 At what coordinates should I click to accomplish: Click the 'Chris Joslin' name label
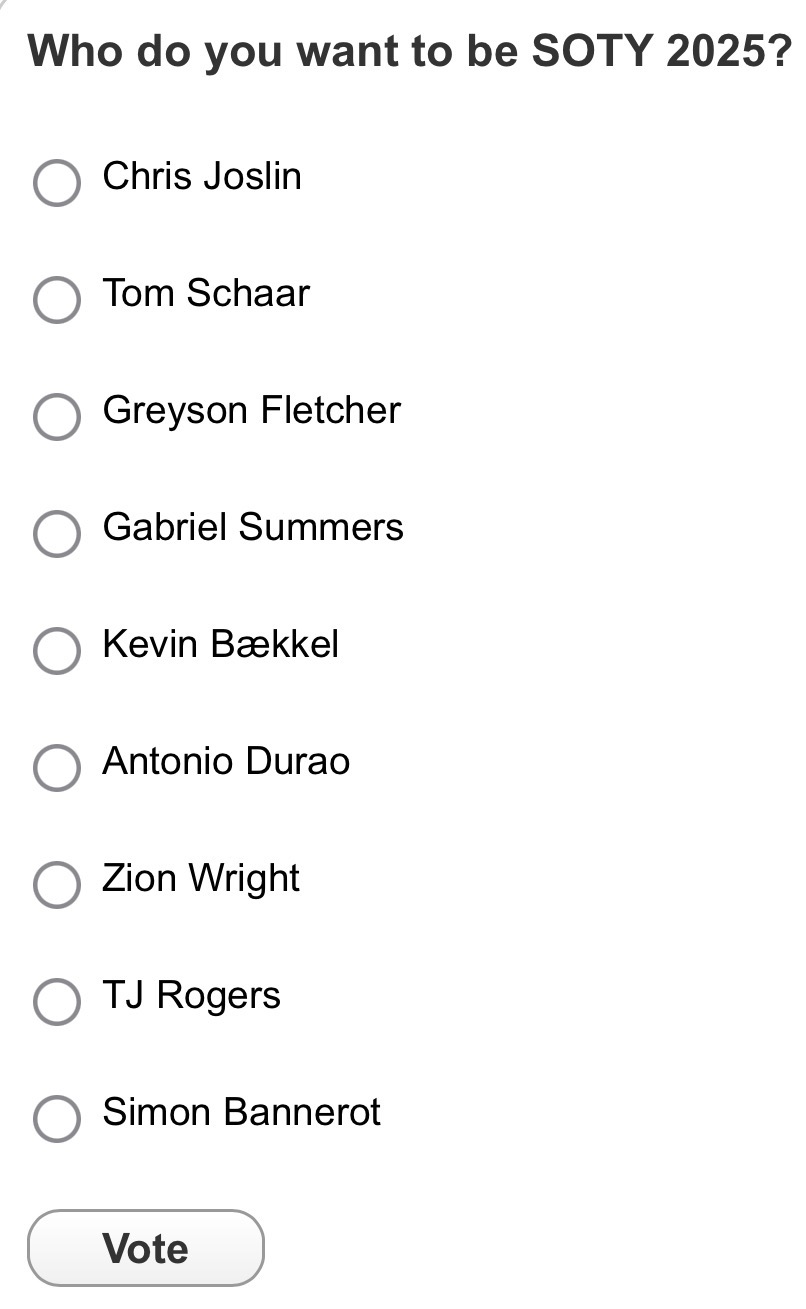tap(202, 176)
